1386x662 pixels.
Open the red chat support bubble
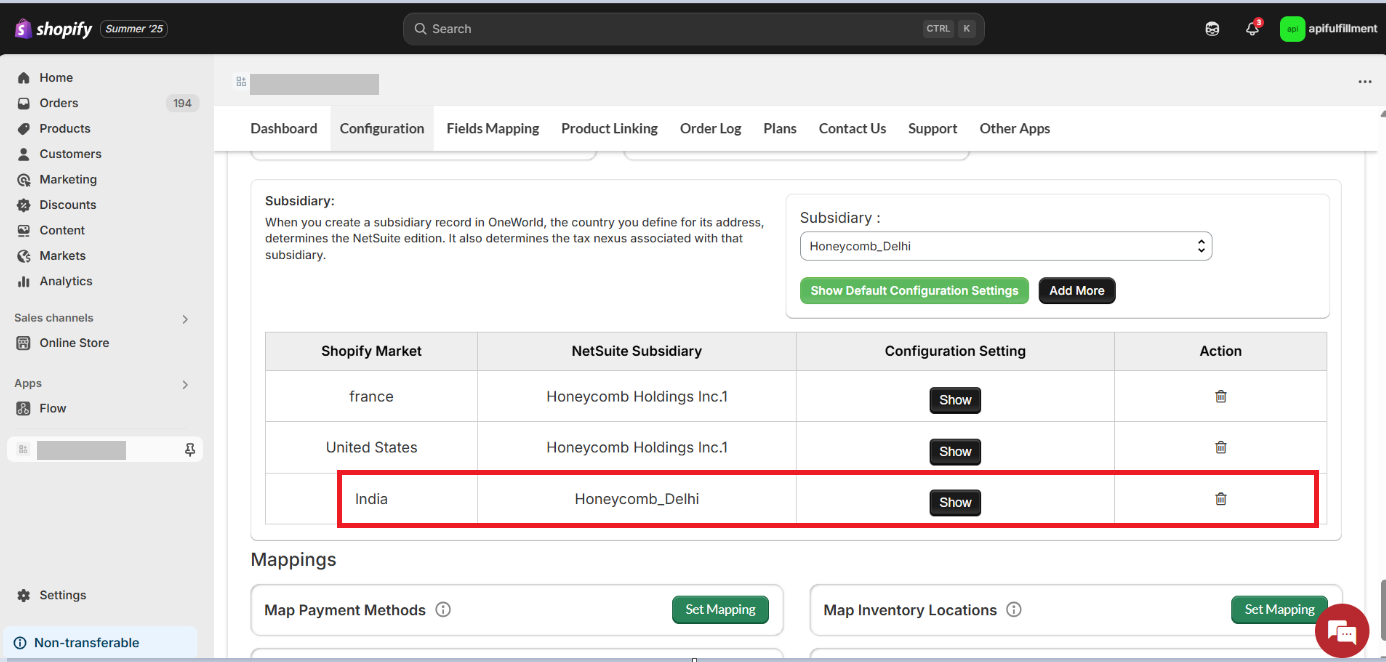[1341, 631]
